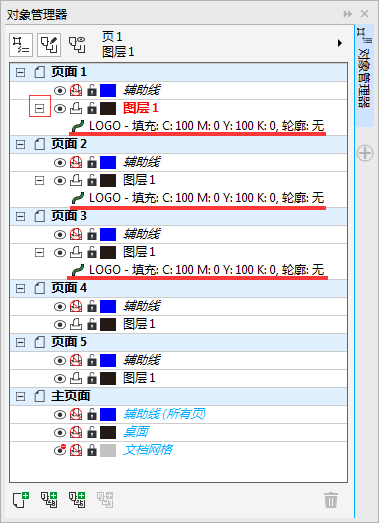Toggle lock icon of 页面 3 图层 1
Image resolution: width=379 pixels, height=523 pixels.
(x=92, y=252)
